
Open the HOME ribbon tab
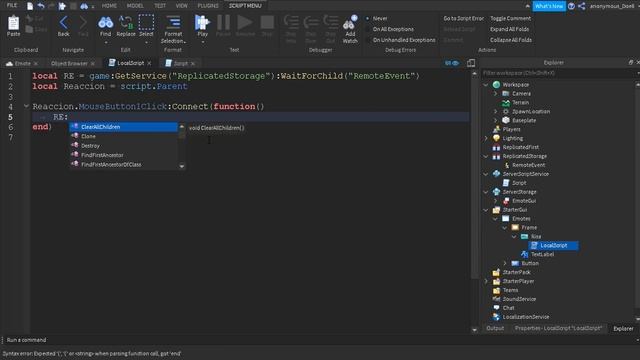[x=109, y=6]
